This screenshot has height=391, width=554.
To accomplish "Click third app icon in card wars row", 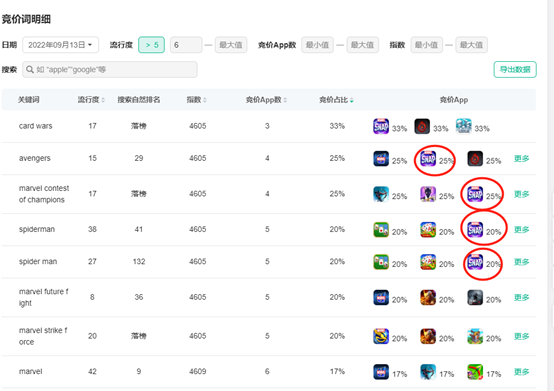I will point(464,126).
